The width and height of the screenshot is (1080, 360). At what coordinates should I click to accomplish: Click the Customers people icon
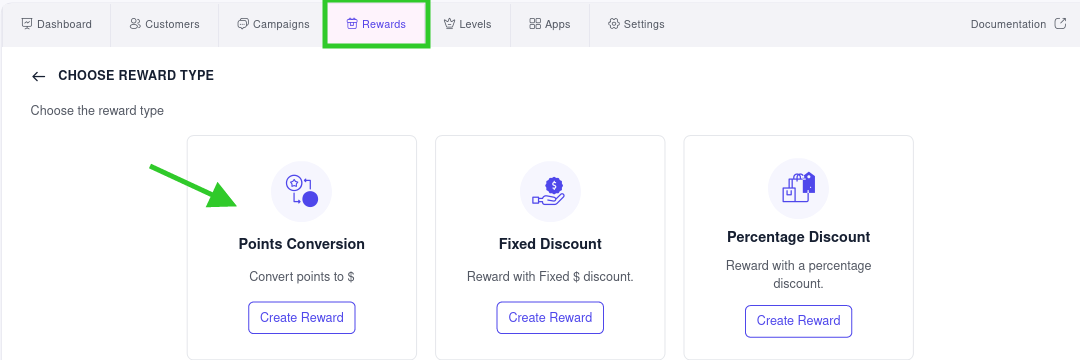point(135,24)
